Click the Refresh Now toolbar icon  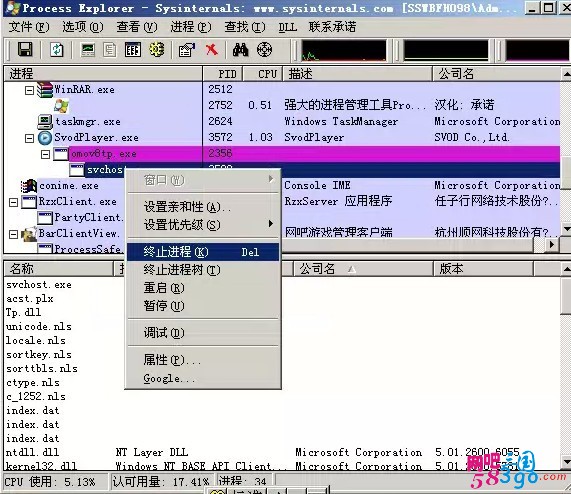(x=56, y=50)
